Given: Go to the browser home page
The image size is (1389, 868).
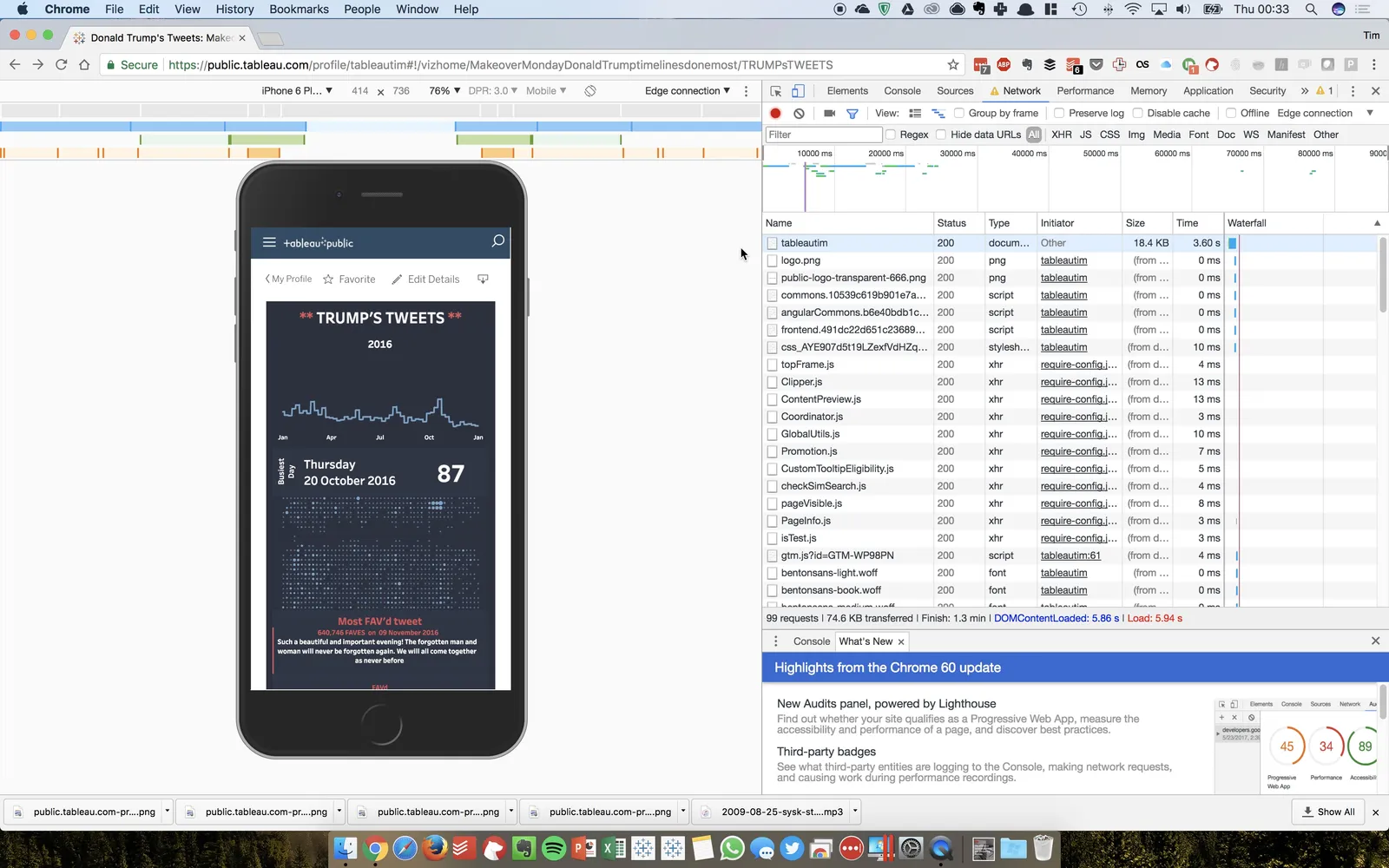Looking at the screenshot, I should click(84, 64).
